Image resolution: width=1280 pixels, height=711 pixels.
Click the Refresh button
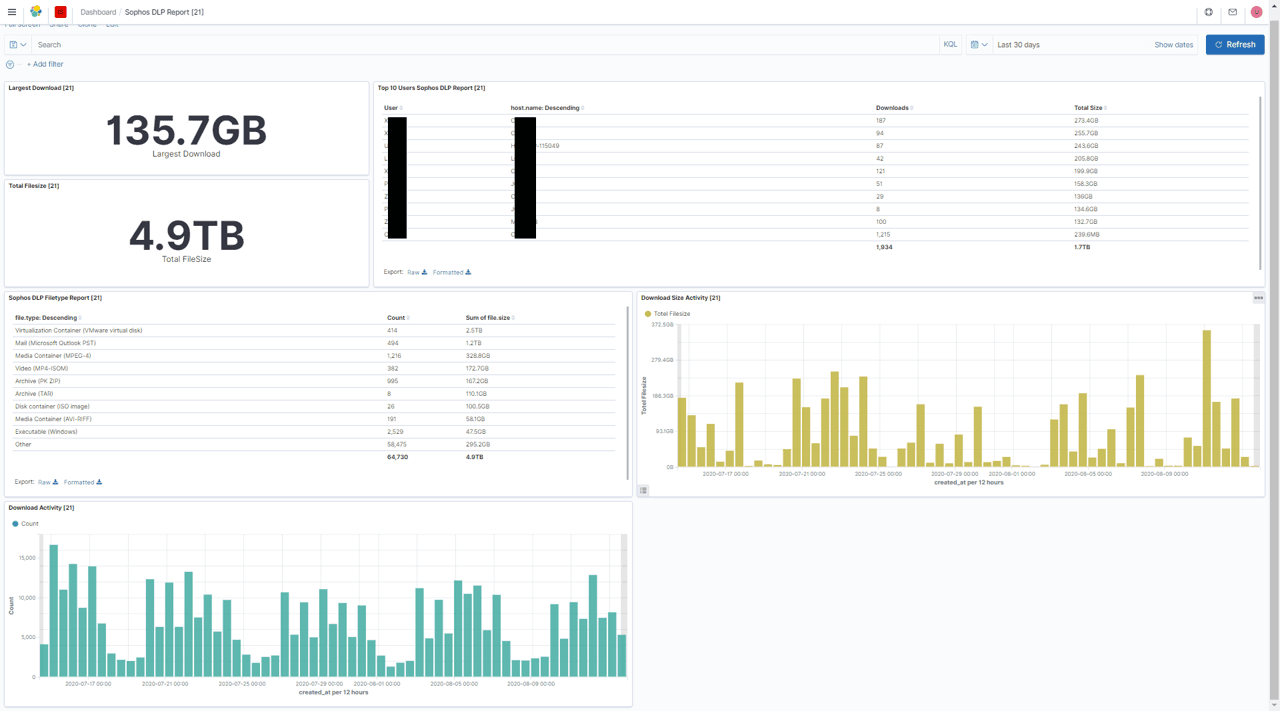click(x=1234, y=45)
